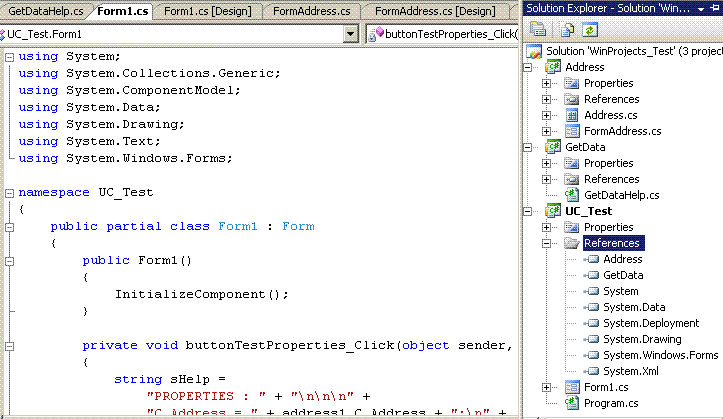Open the Form1.cs [Design] tab
The width and height of the screenshot is (723, 419).
pos(207,11)
